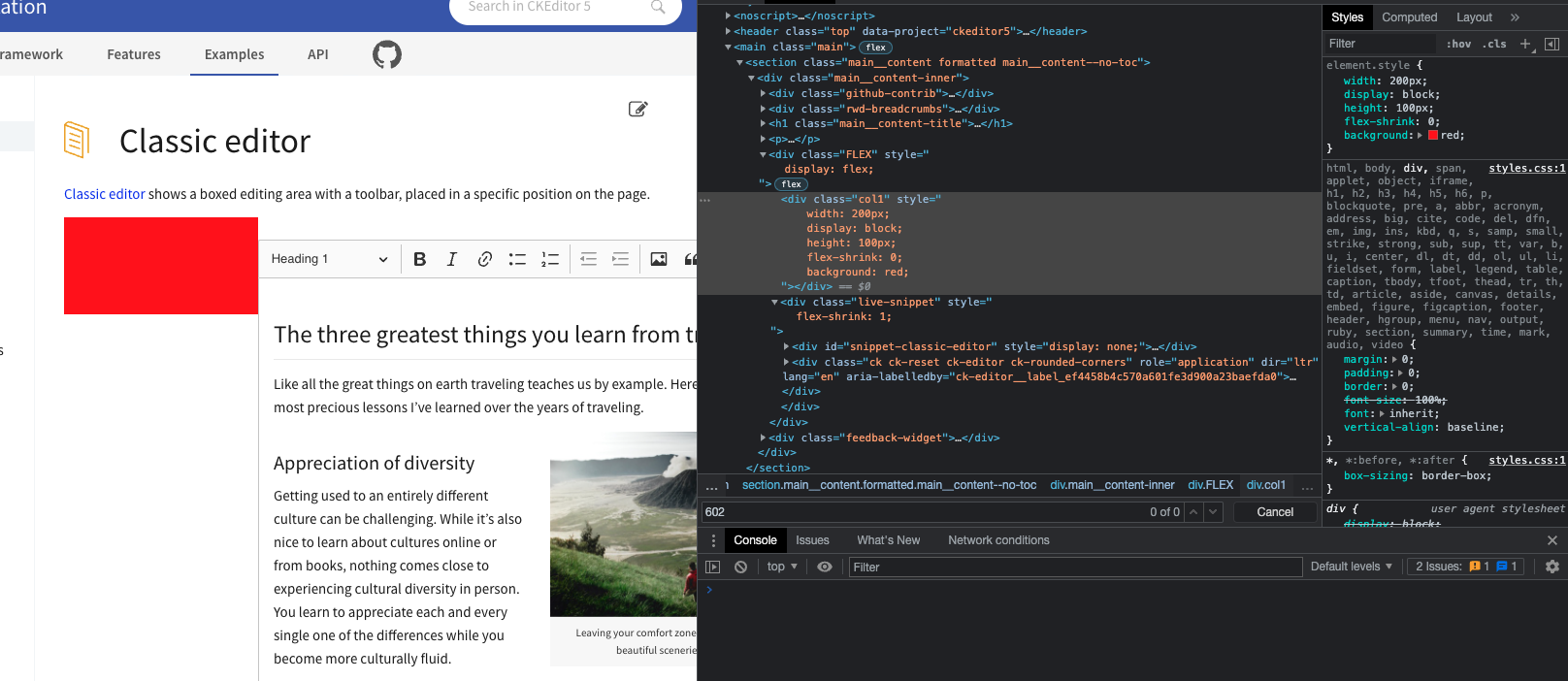
Task: Click the GitHub icon in the navigation bar
Action: (387, 54)
